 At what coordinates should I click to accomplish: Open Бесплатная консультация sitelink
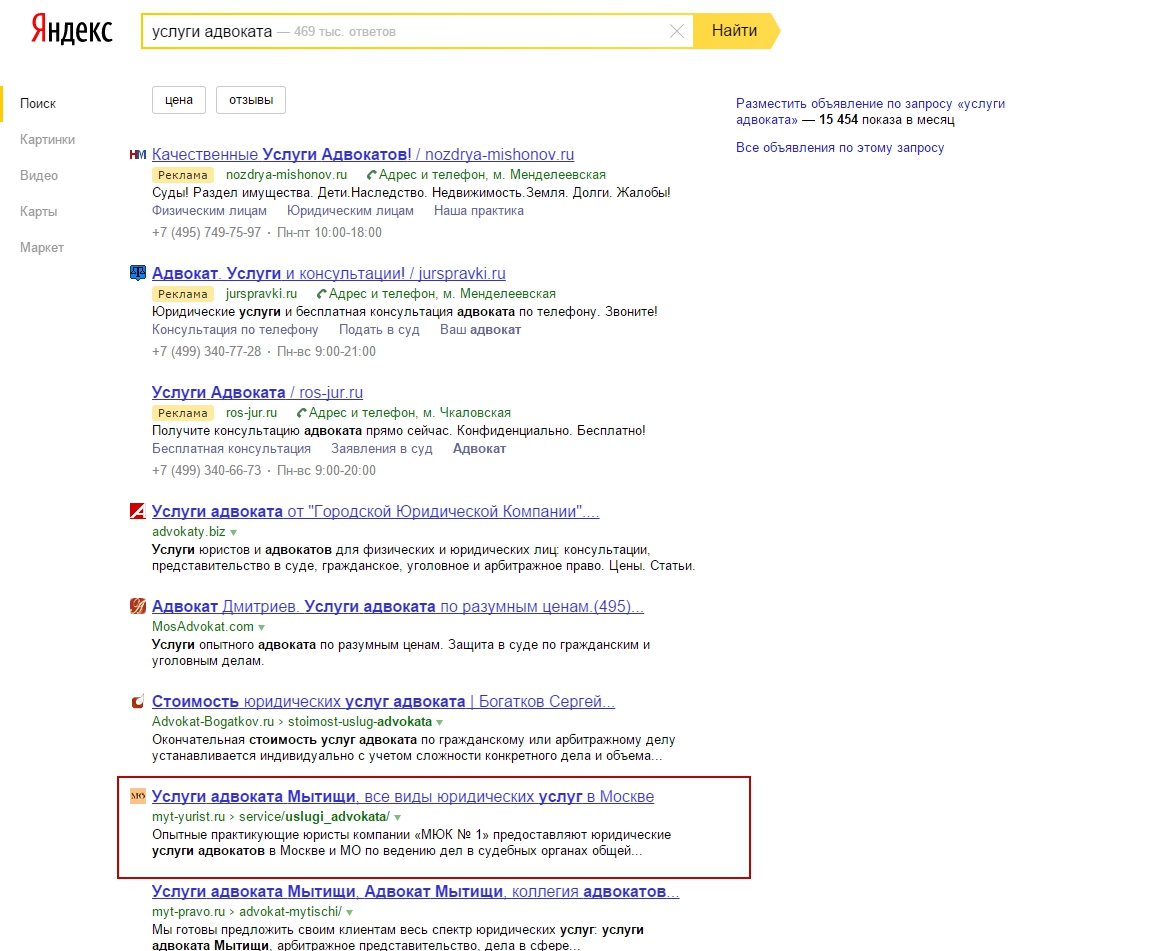231,449
